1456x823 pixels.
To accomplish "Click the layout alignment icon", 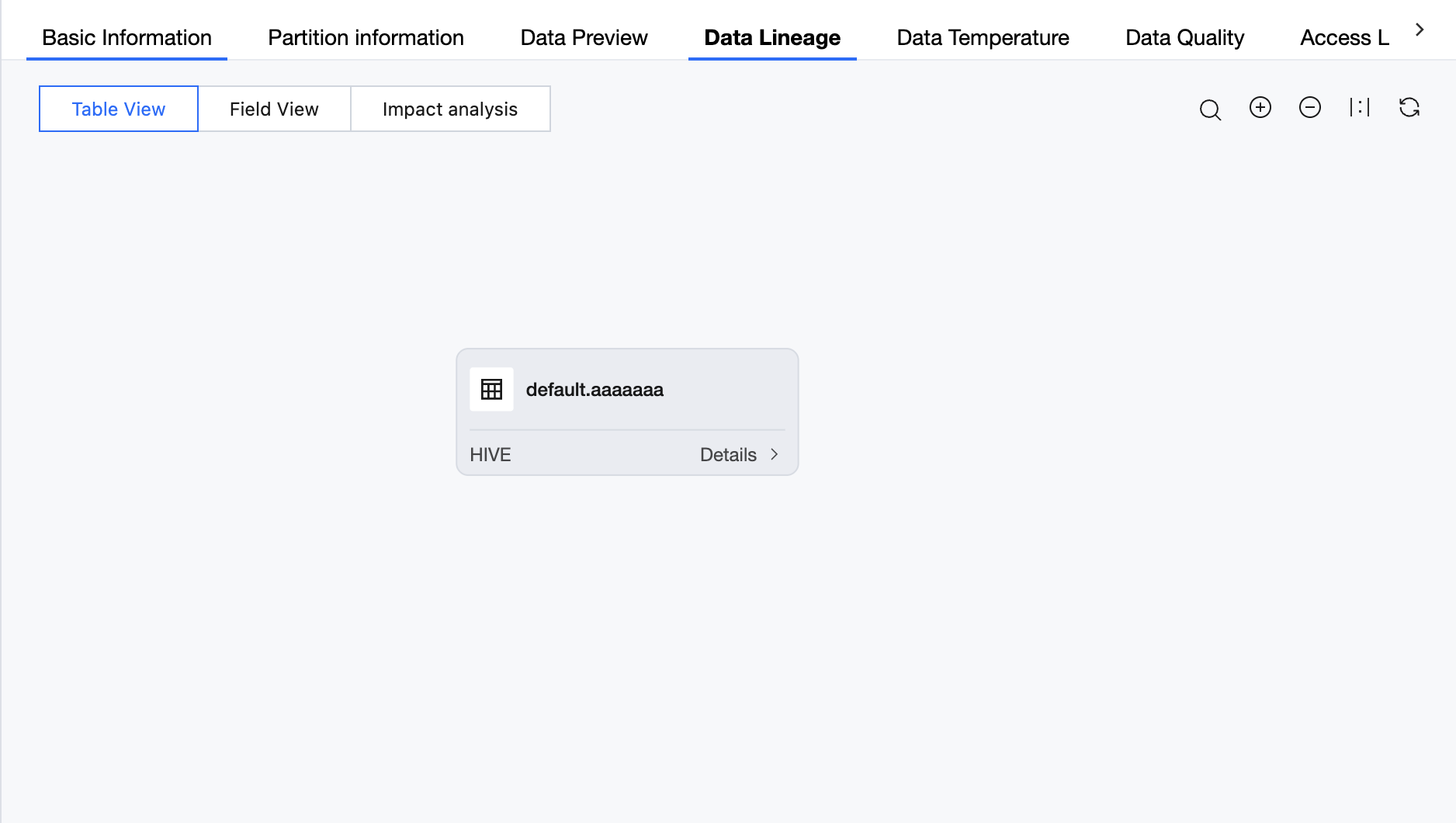I will pos(1359,107).
